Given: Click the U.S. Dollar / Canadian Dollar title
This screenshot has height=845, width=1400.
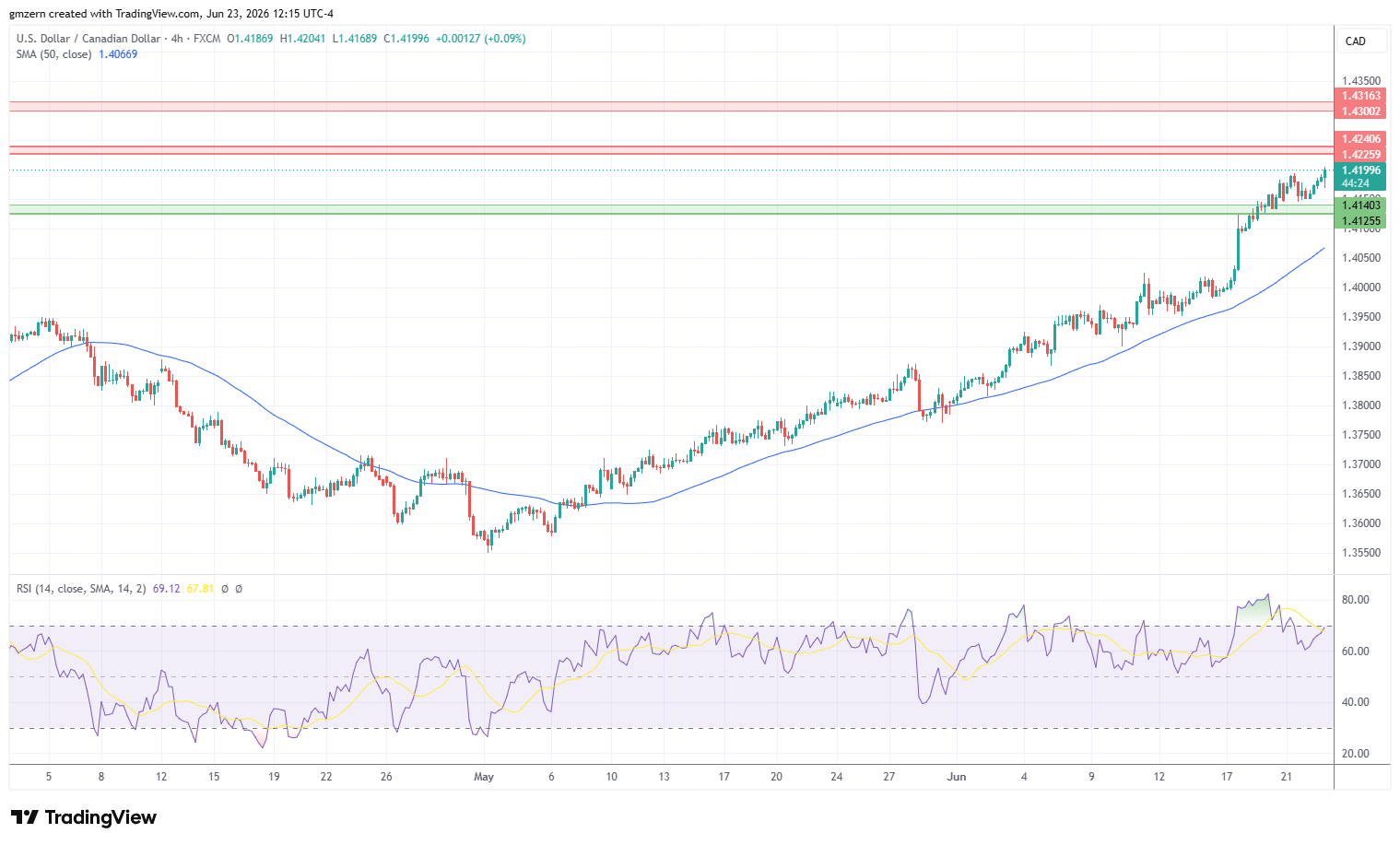Looking at the screenshot, I should click(x=88, y=39).
